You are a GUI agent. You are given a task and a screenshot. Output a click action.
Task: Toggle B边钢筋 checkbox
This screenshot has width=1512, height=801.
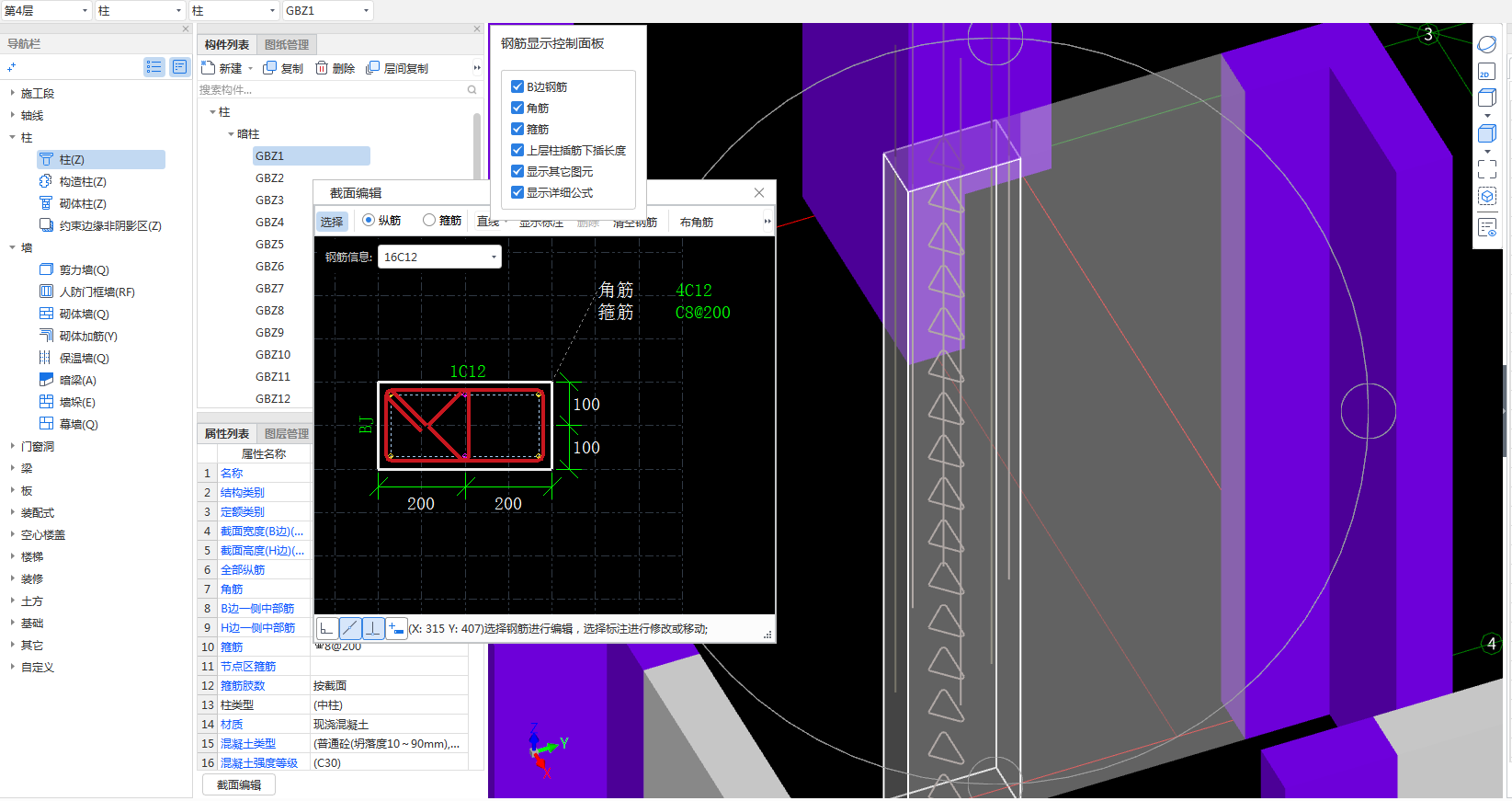tap(517, 86)
